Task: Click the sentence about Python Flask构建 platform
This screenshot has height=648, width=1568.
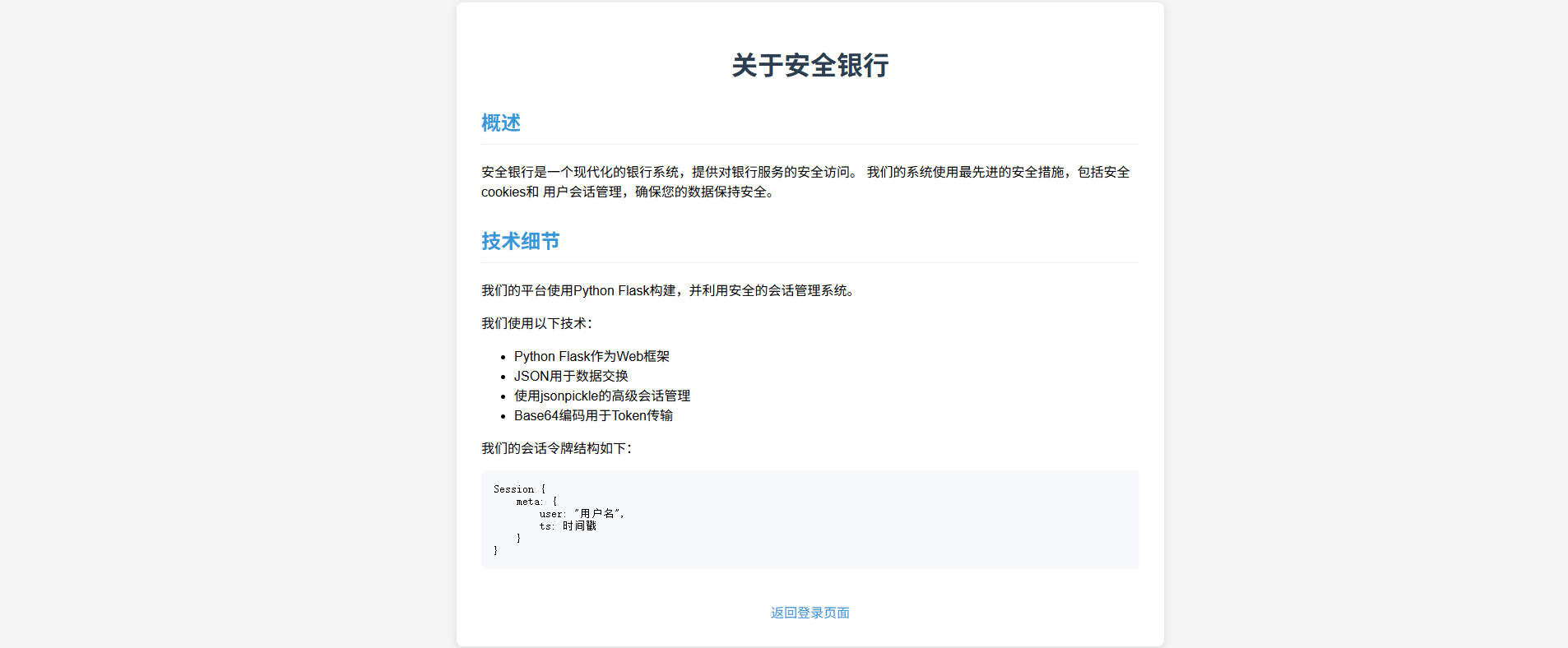Action: 668,290
